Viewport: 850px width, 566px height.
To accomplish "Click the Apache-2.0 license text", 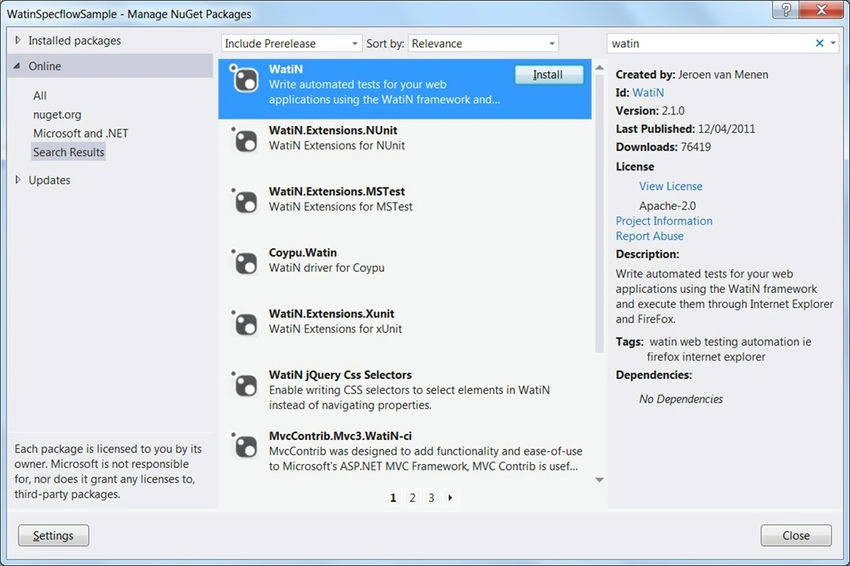I will tap(667, 206).
